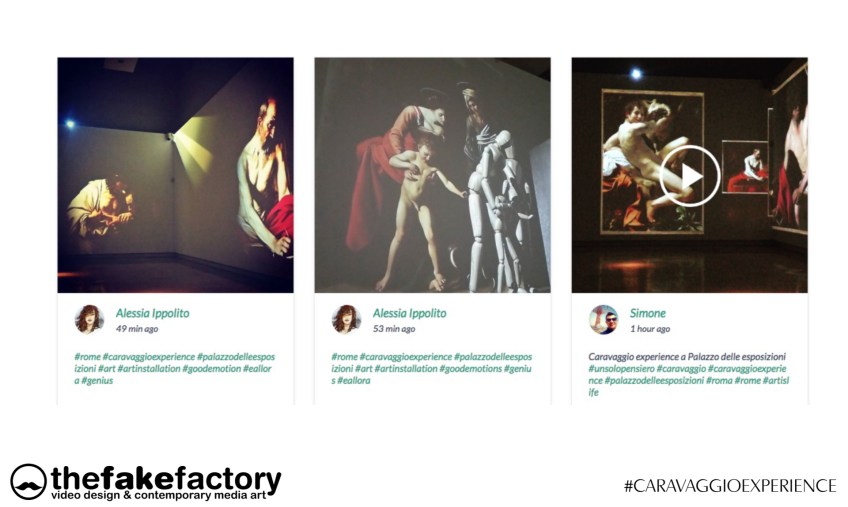
Task: Open #rome hashtag in first post caption
Action: (88, 357)
